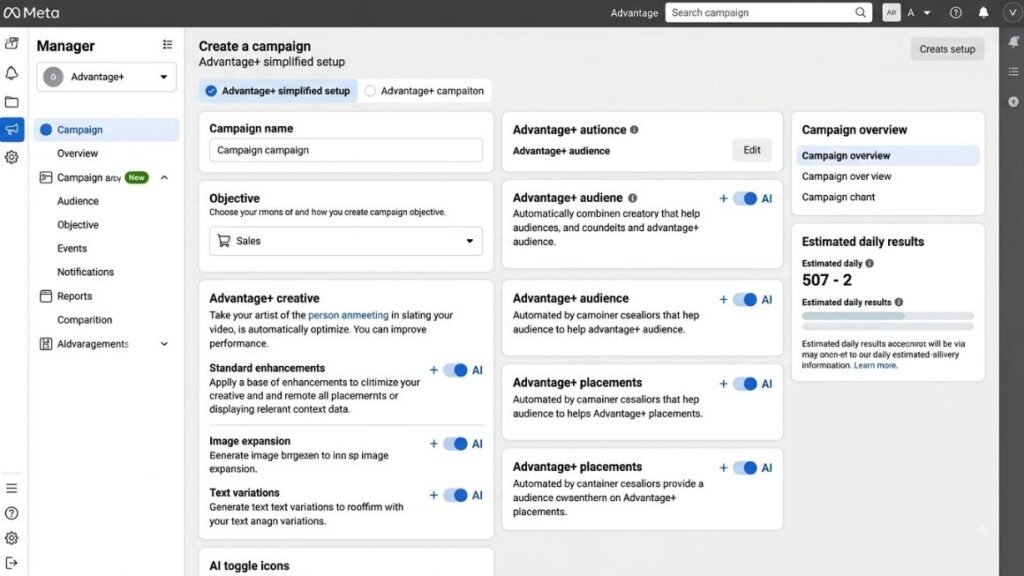Click the right rail round plus icon
The height and width of the screenshot is (576, 1024).
[x=1014, y=102]
